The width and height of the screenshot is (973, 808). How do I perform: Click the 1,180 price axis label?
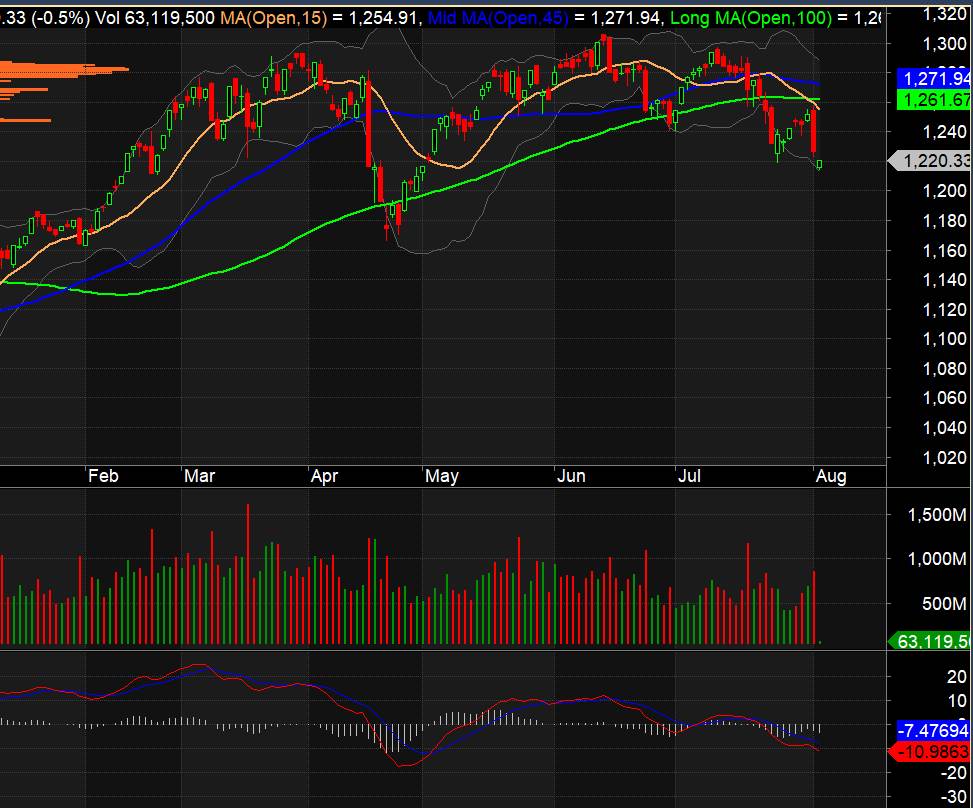coord(944,220)
